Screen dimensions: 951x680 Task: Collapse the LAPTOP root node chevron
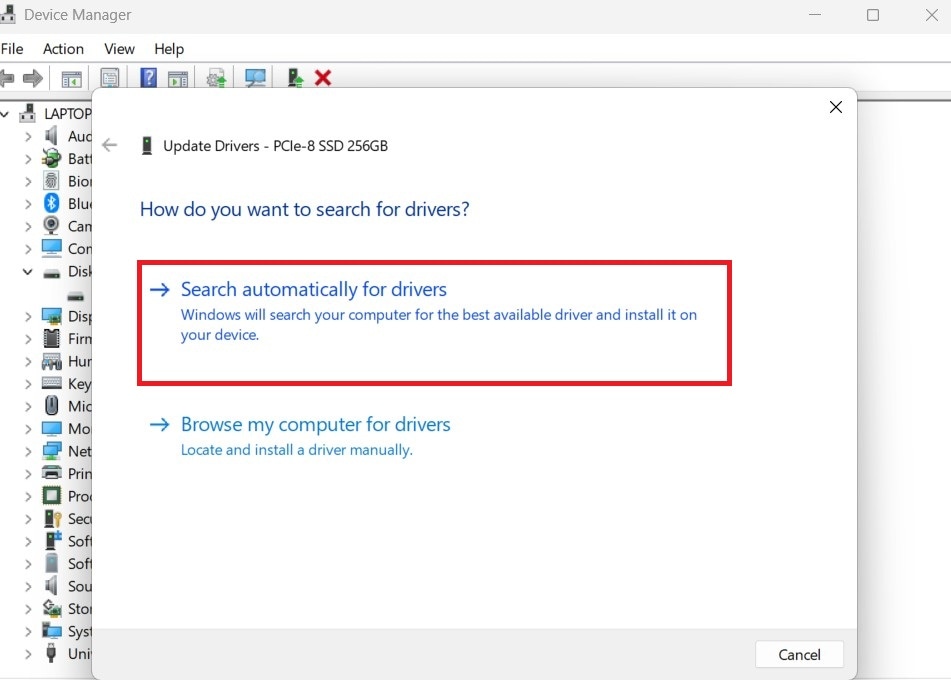(5, 114)
